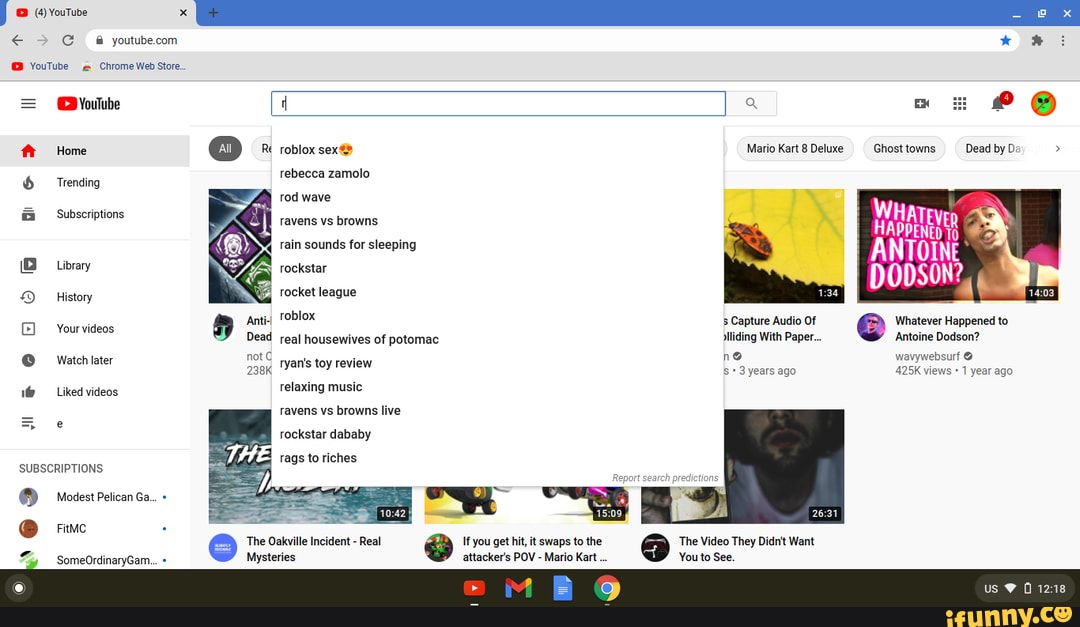Open the create video camera icon
The height and width of the screenshot is (627, 1080).
922,104
